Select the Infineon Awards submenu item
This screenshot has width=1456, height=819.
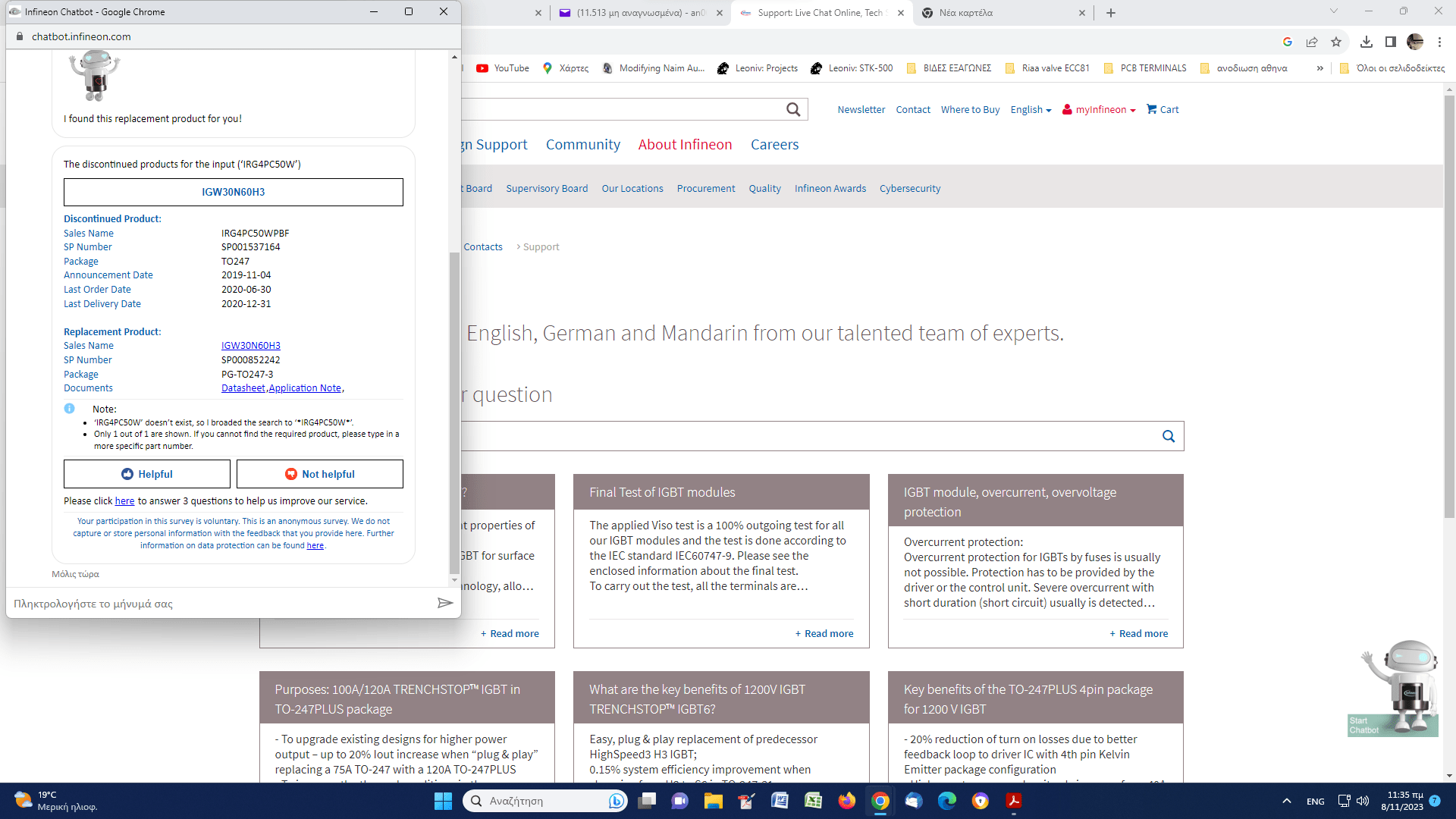point(830,189)
